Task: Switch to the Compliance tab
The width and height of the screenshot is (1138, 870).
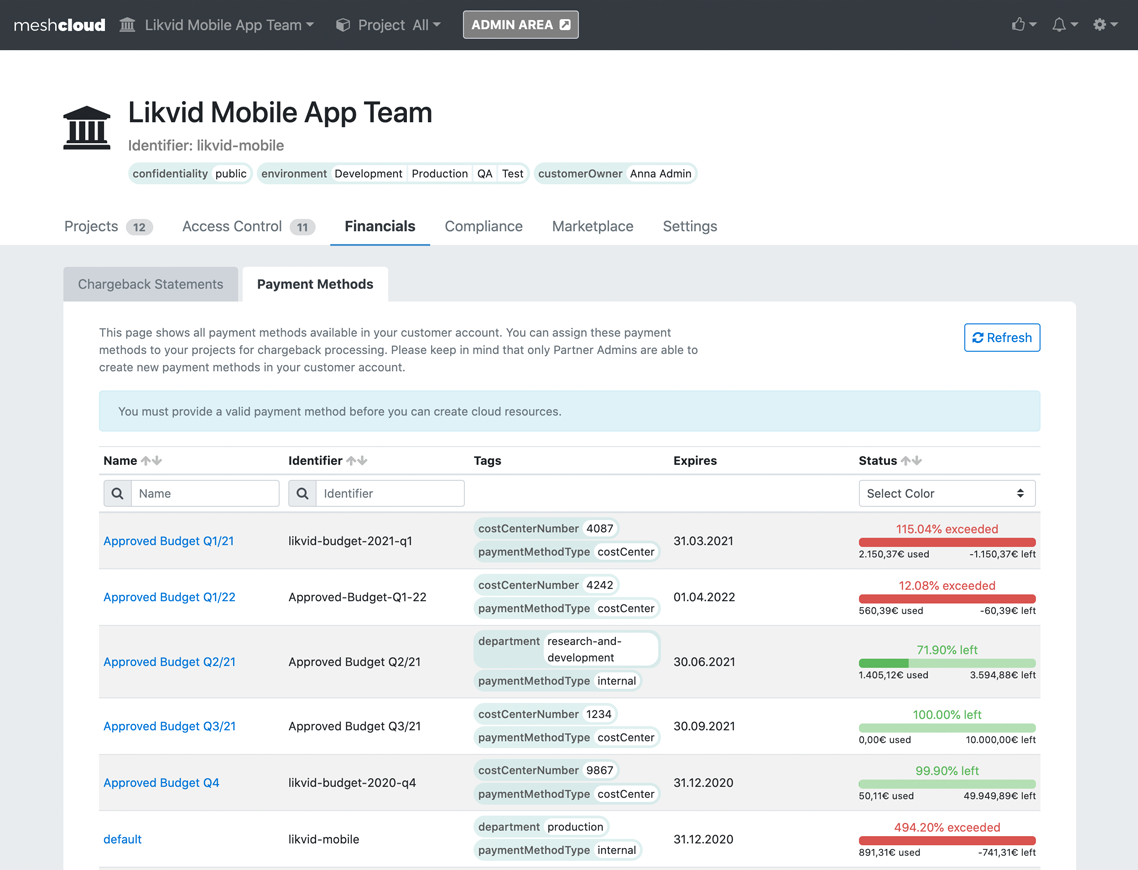Action: [x=483, y=226]
